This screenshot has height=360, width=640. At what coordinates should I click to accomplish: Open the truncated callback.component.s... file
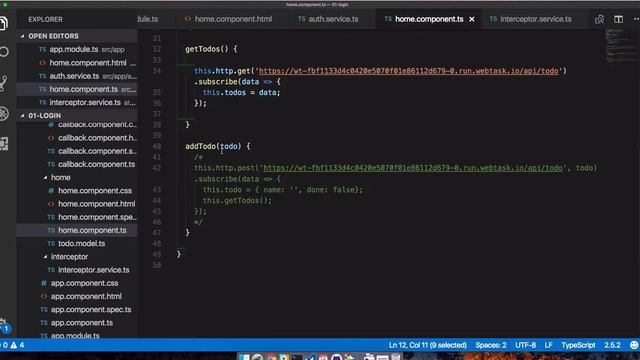click(77, 151)
